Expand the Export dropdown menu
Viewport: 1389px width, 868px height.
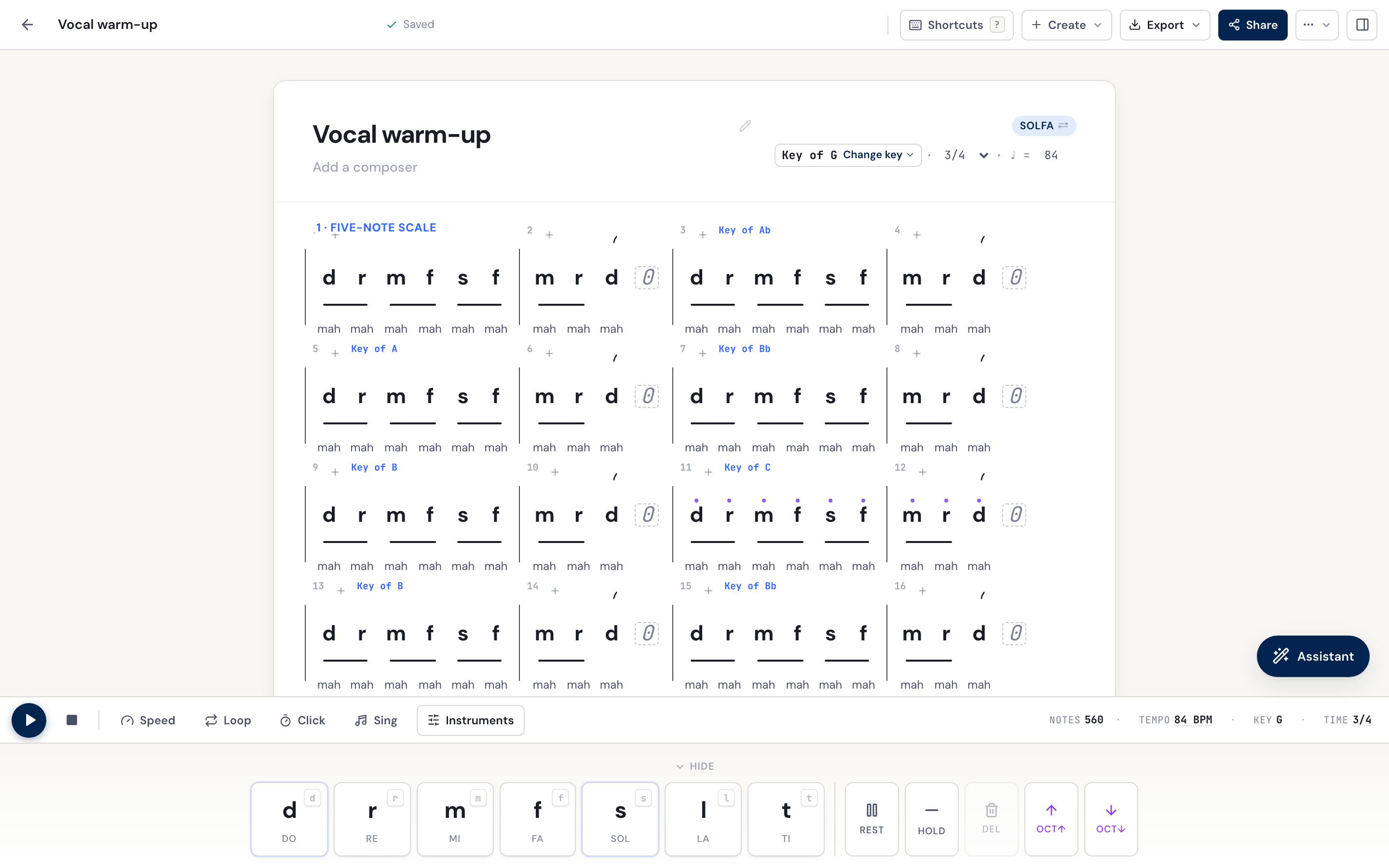point(1165,25)
